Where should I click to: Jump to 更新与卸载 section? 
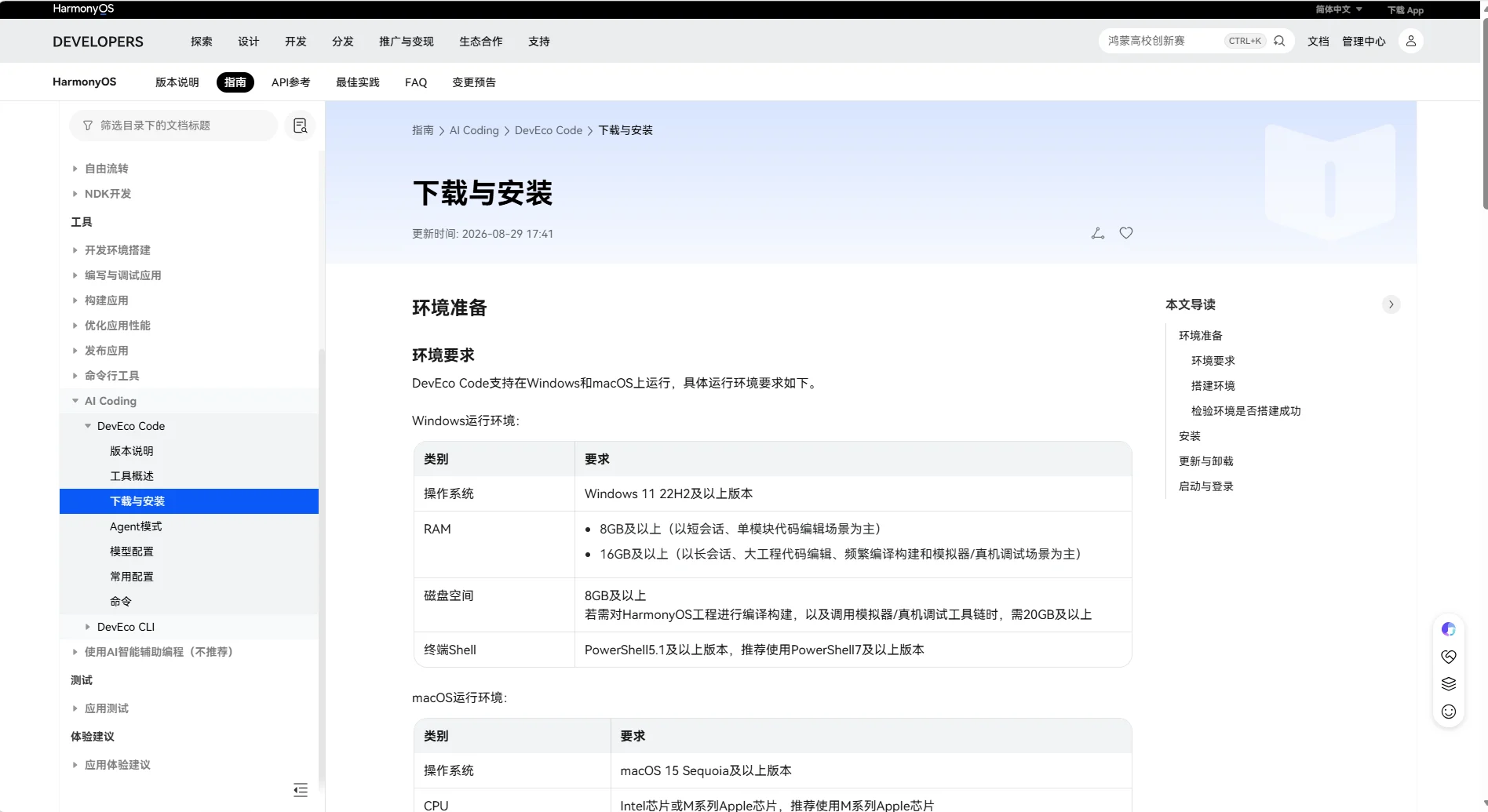(x=1206, y=461)
